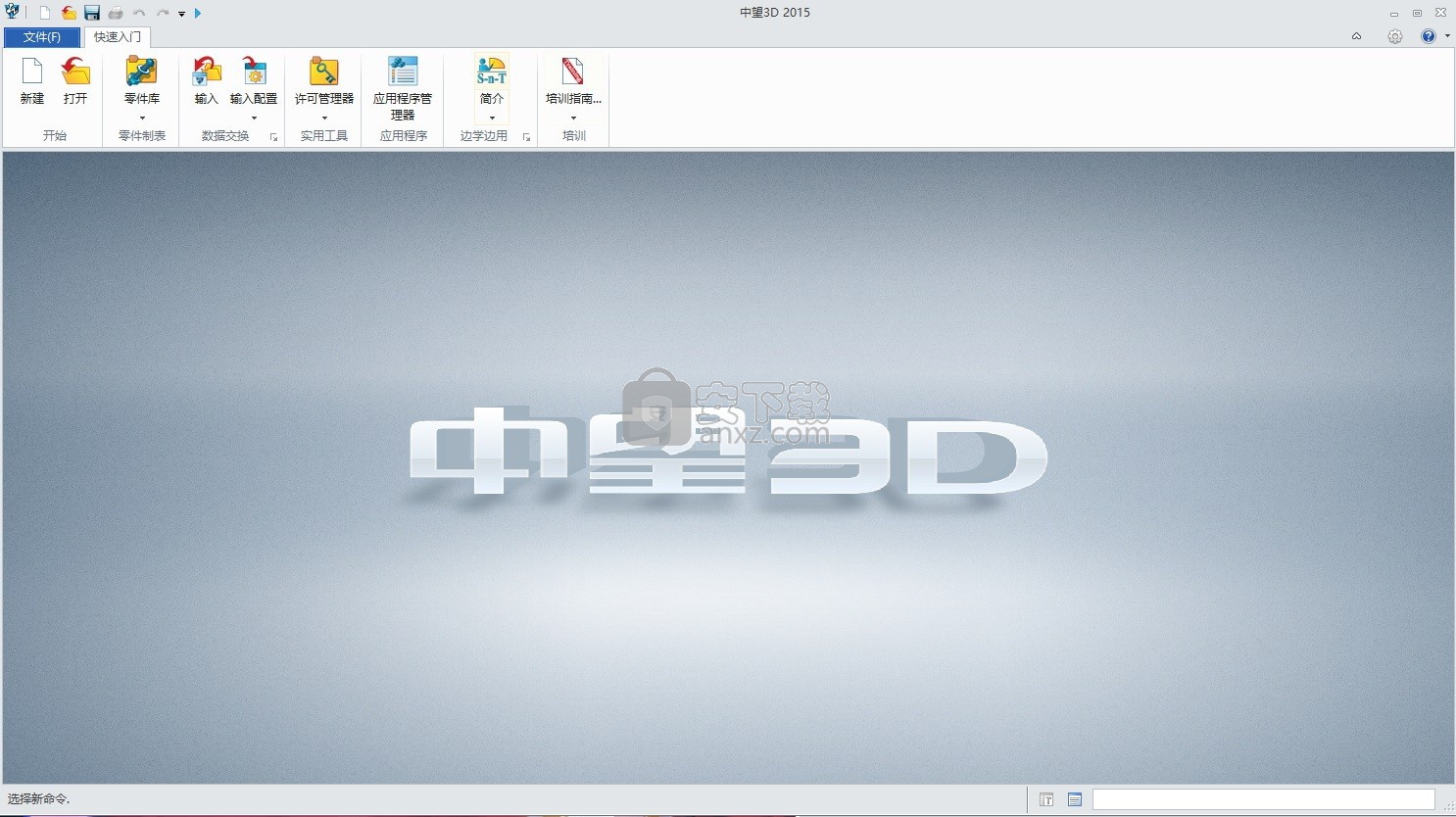Screen dimensions: 1456x817
Task: Collapse the ribbon using the up chevron
Action: (1356, 36)
